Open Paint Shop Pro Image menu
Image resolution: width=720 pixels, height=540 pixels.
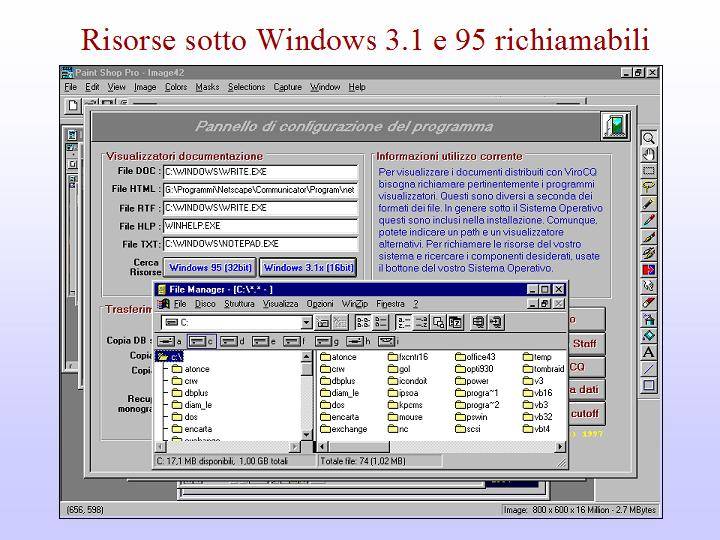coord(145,87)
